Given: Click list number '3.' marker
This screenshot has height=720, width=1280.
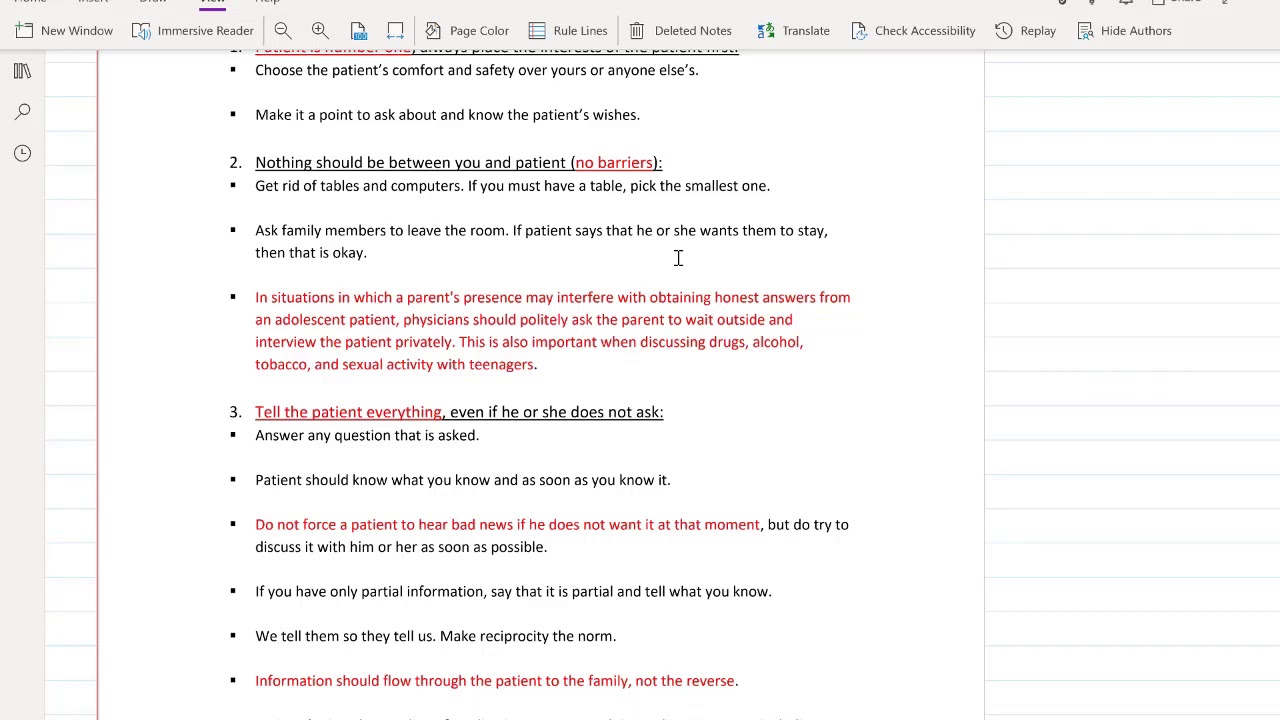Looking at the screenshot, I should click(235, 412).
